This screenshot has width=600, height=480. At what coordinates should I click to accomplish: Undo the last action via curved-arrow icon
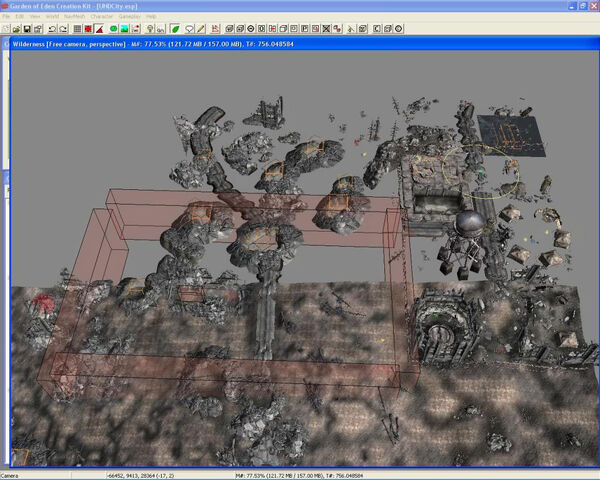(52, 29)
